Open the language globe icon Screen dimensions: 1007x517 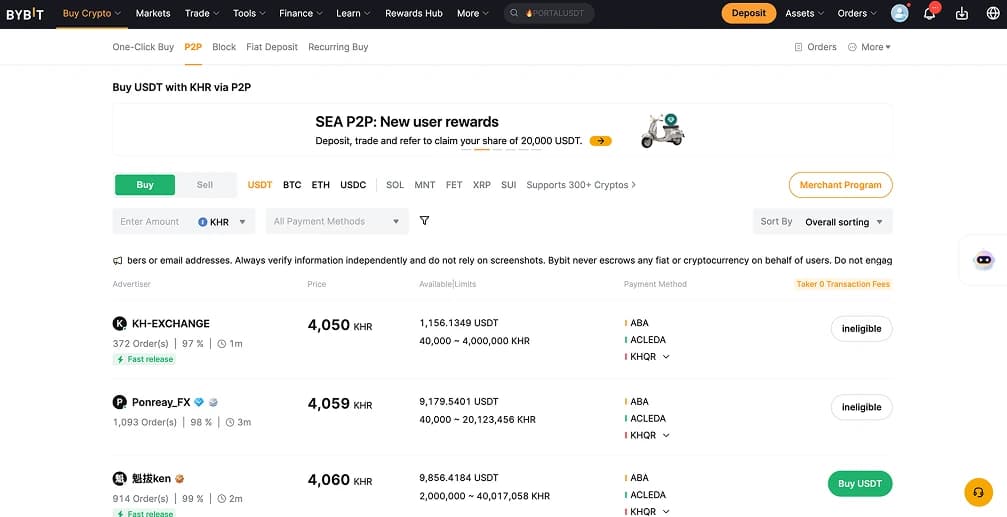tap(993, 13)
